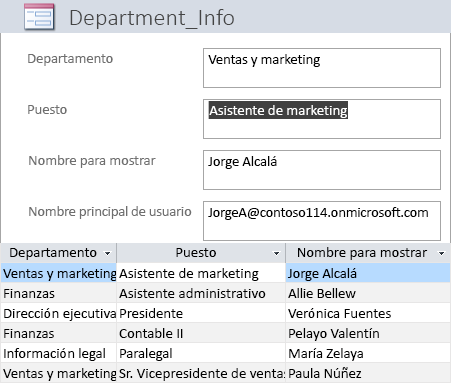
Task: Select Finanzas cell in Allie Bellew row
Action: point(59,293)
